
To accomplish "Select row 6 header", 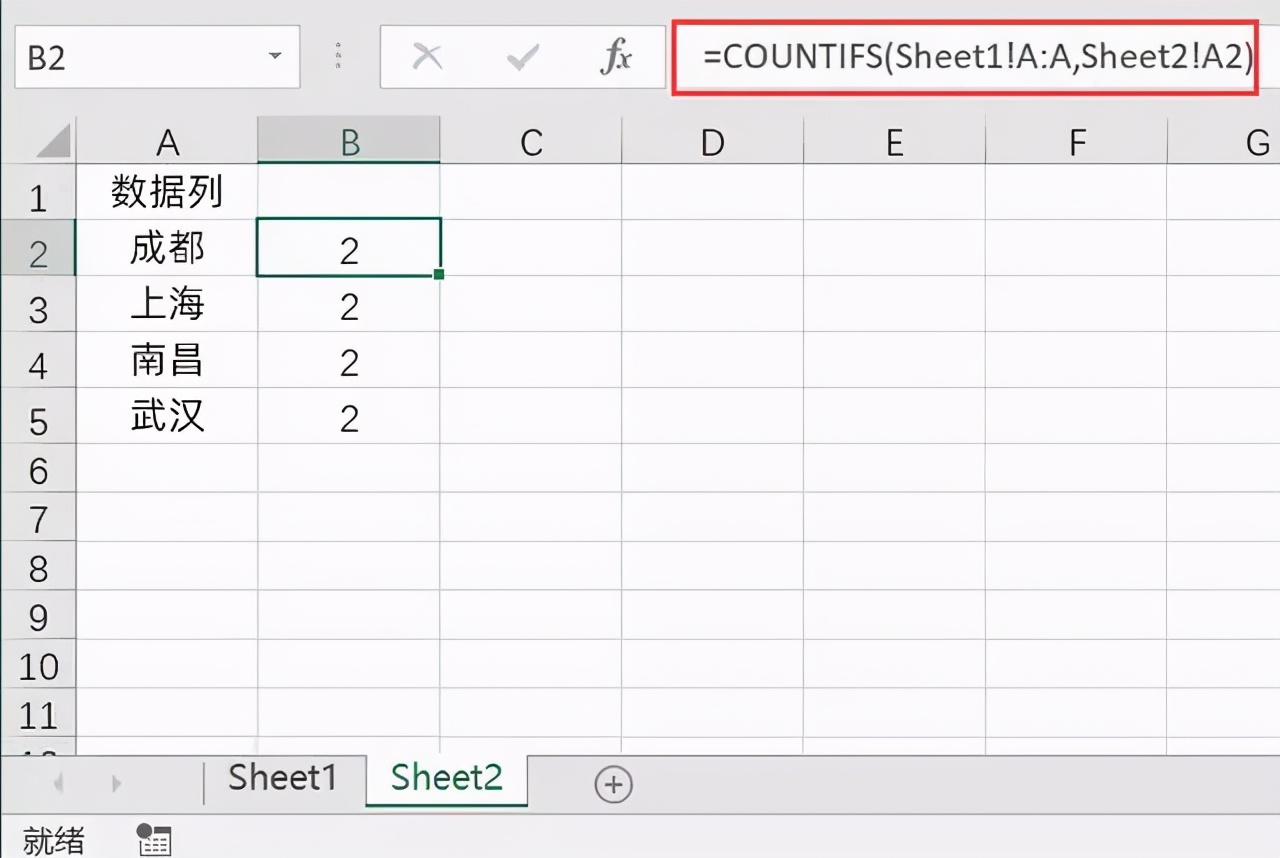I will 38,469.
